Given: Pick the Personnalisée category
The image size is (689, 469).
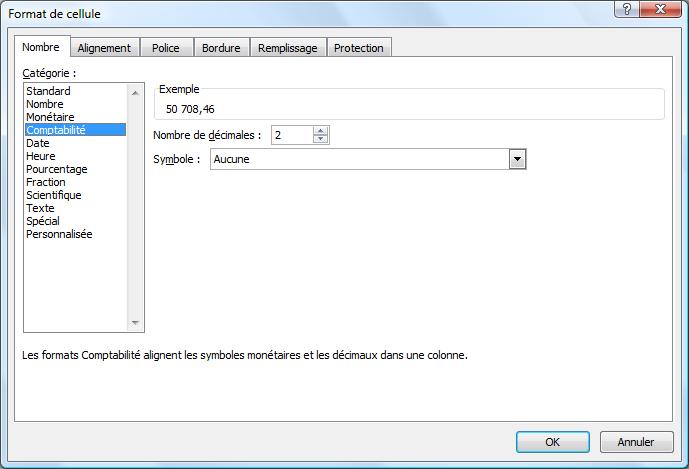Looking at the screenshot, I should click(x=59, y=234).
